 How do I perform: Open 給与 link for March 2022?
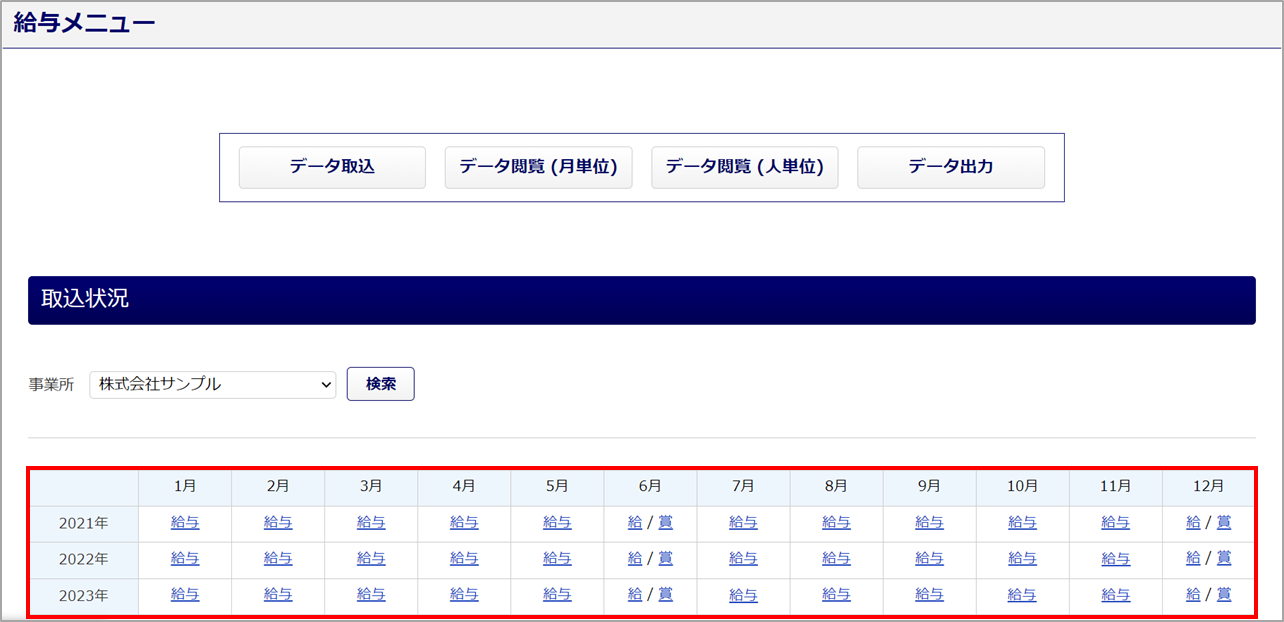[371, 558]
